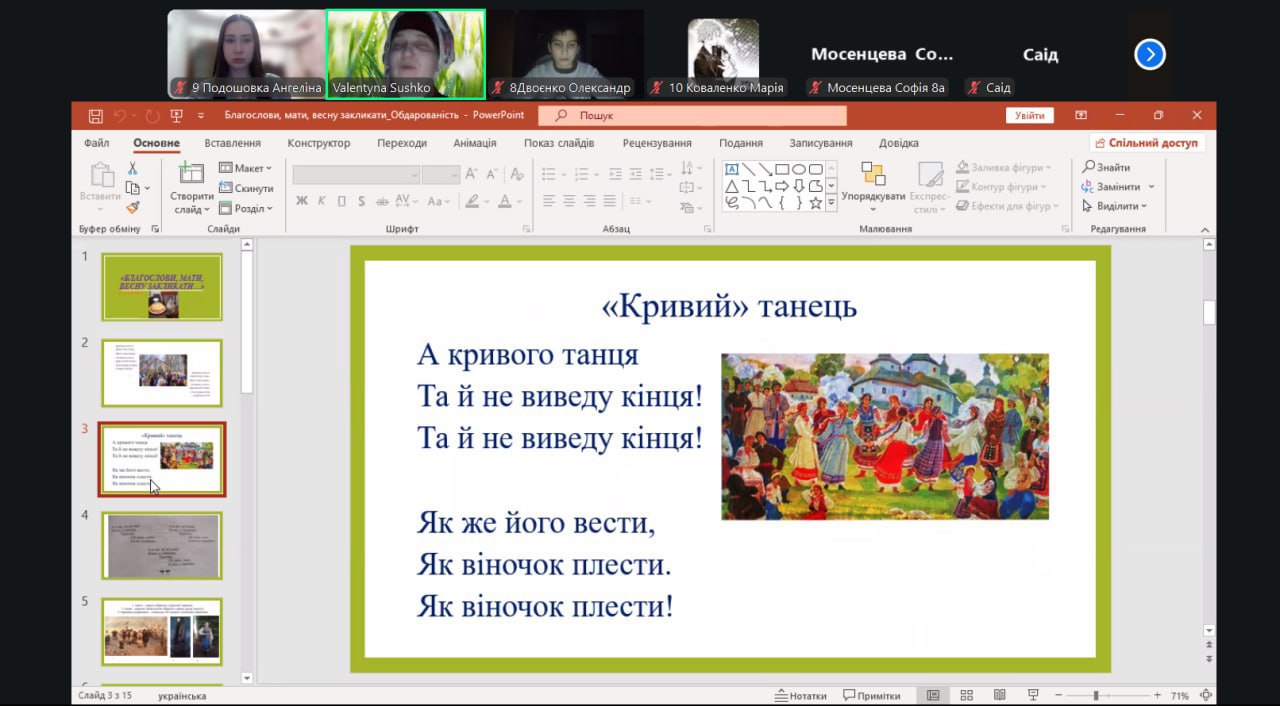This screenshot has height=706, width=1280.
Task: Click the Спільний доступ share button
Action: click(1147, 143)
